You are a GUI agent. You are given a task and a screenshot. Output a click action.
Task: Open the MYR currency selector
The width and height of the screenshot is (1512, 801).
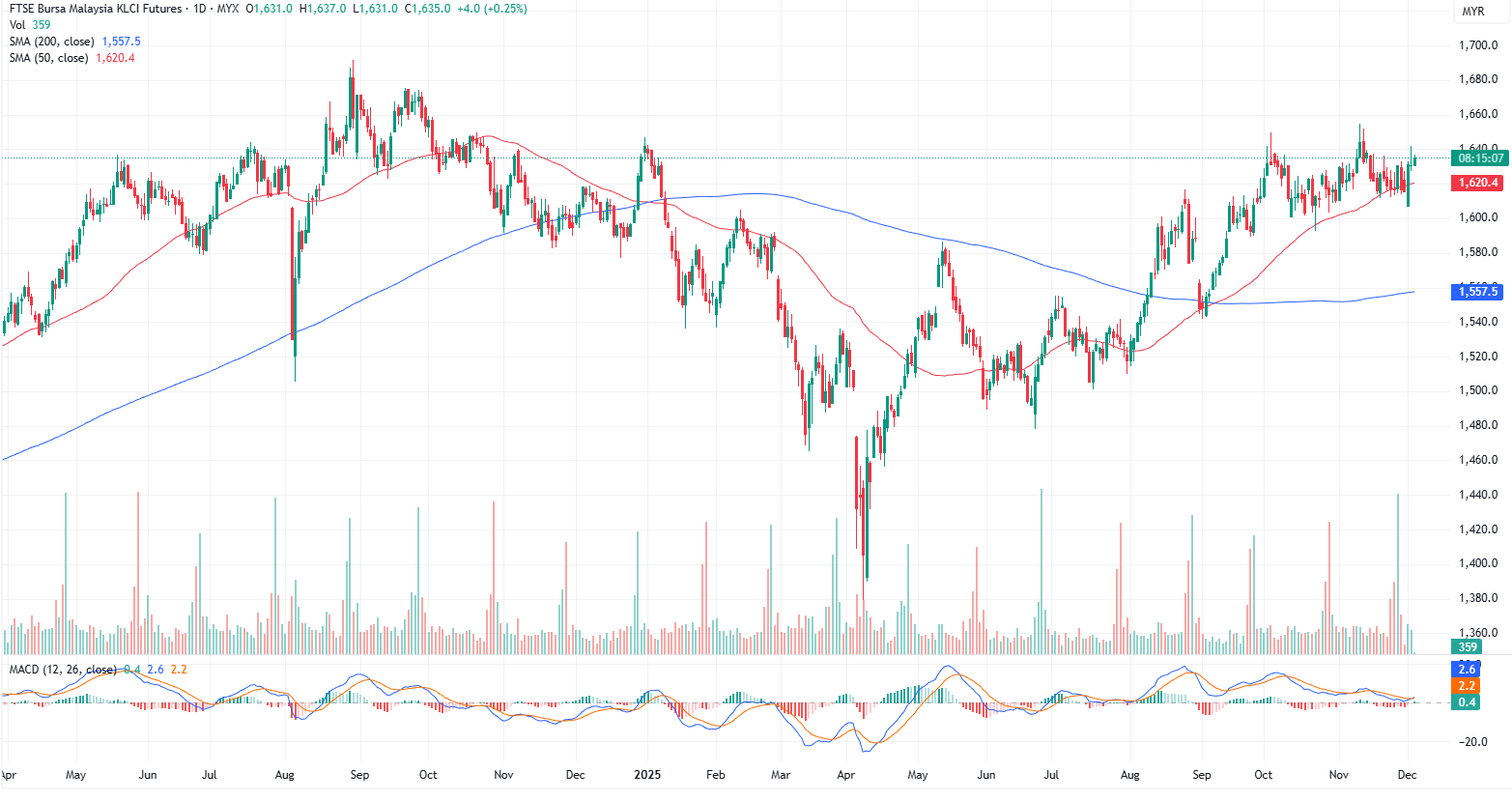(x=1472, y=12)
